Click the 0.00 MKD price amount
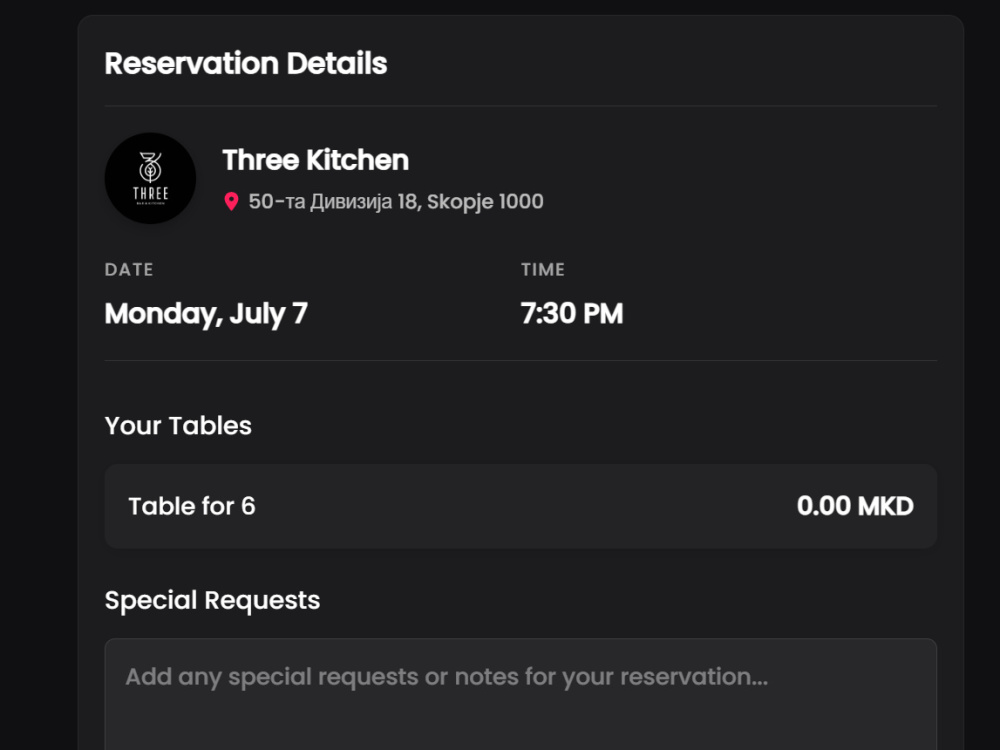Screen dimensions: 1000x750 point(855,506)
